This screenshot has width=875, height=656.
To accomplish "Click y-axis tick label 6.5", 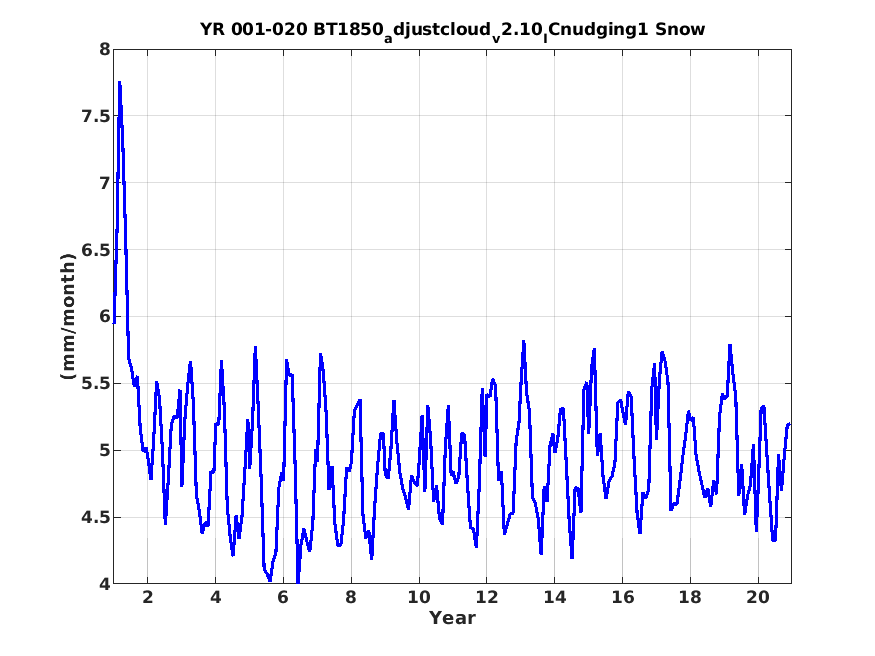I will tap(96, 250).
